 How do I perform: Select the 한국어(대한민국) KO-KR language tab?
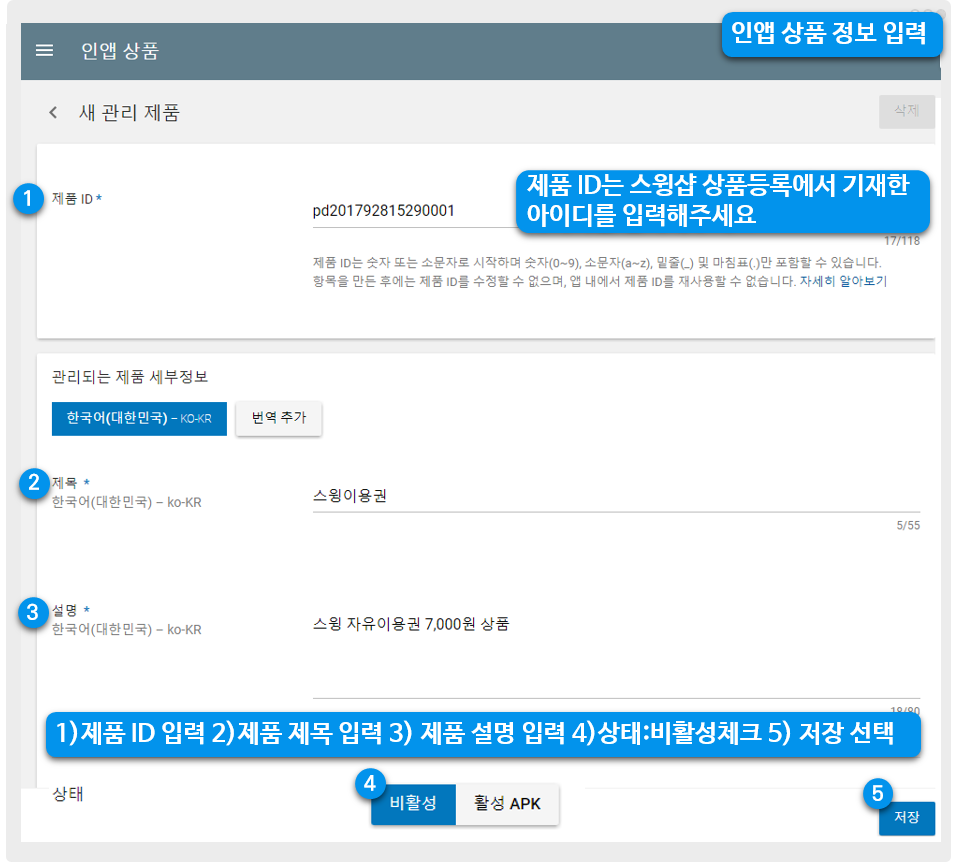coord(139,418)
